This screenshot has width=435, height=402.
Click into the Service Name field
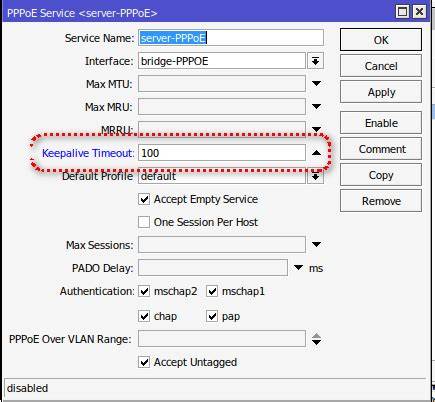click(231, 38)
